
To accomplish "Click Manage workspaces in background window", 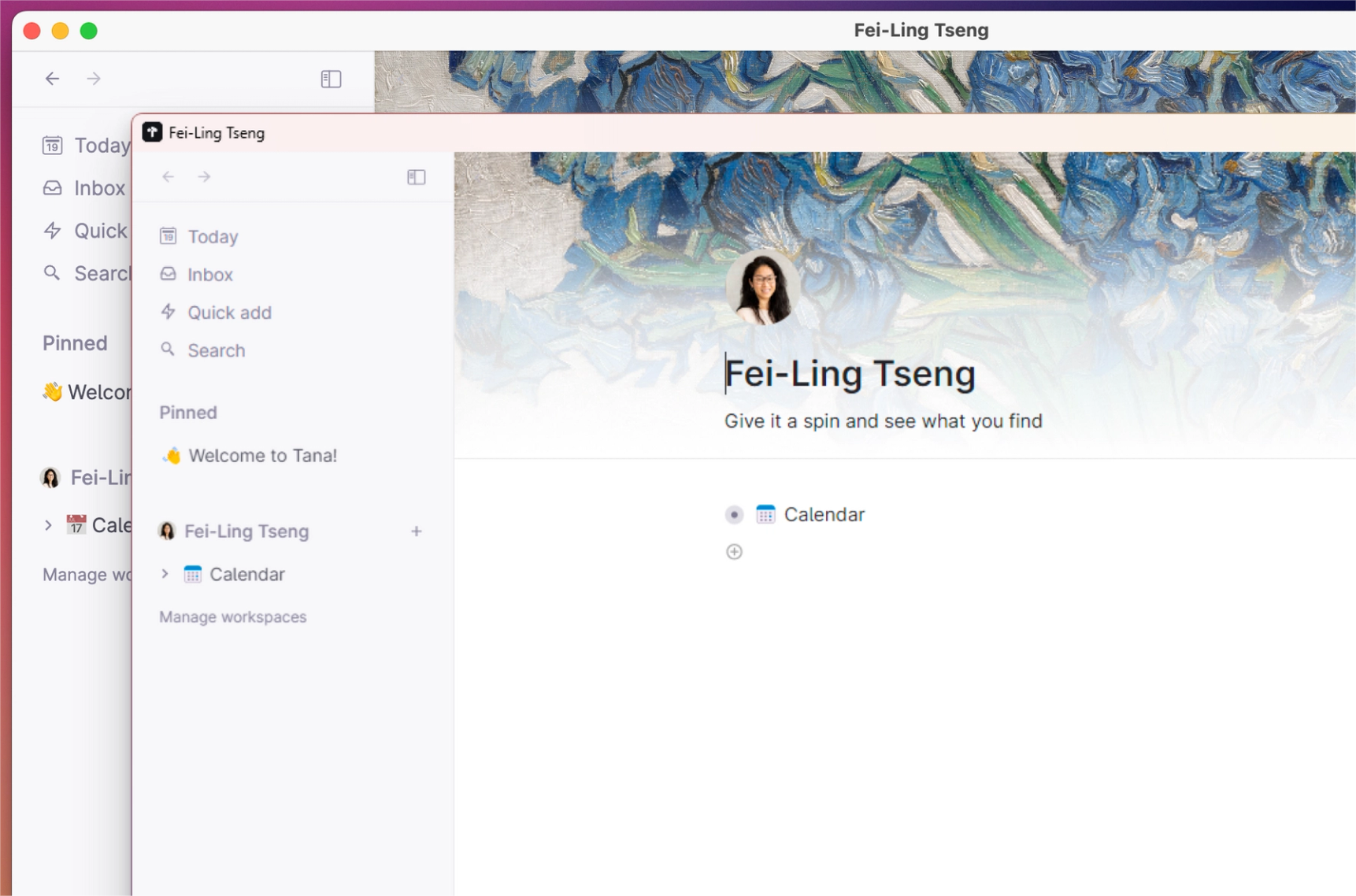I will pos(87,575).
